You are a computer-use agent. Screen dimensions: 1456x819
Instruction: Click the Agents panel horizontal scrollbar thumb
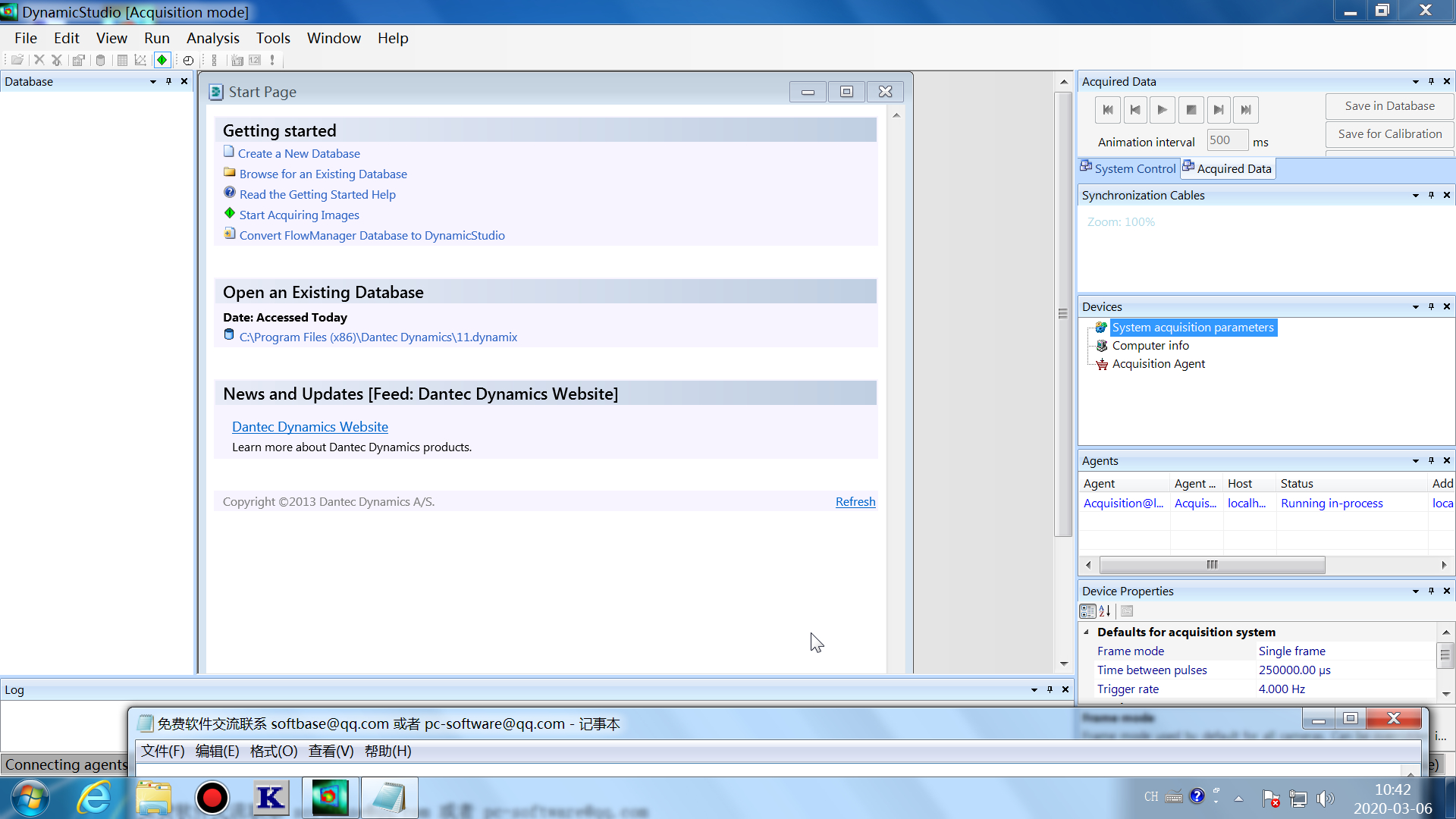pos(1212,565)
